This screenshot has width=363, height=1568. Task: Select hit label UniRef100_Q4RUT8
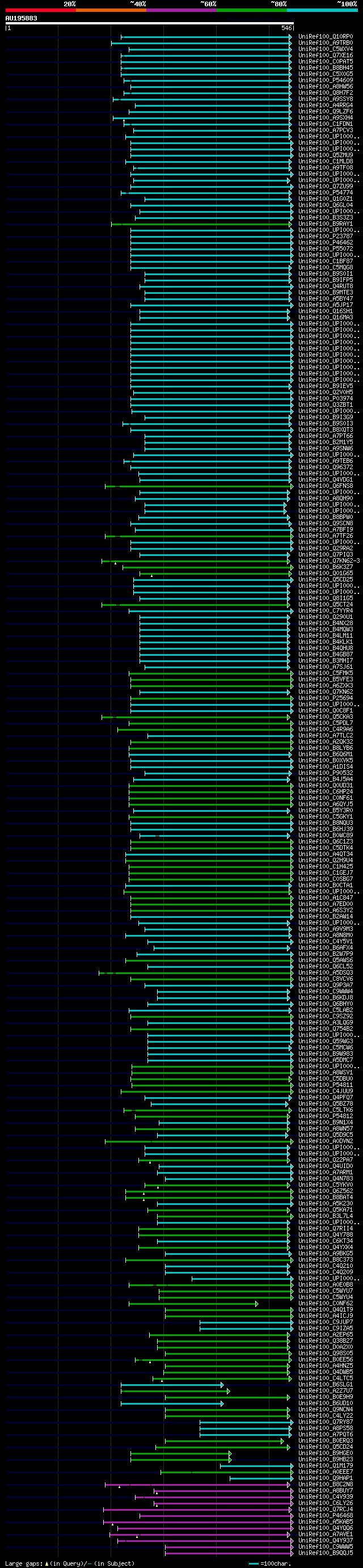[x=325, y=286]
